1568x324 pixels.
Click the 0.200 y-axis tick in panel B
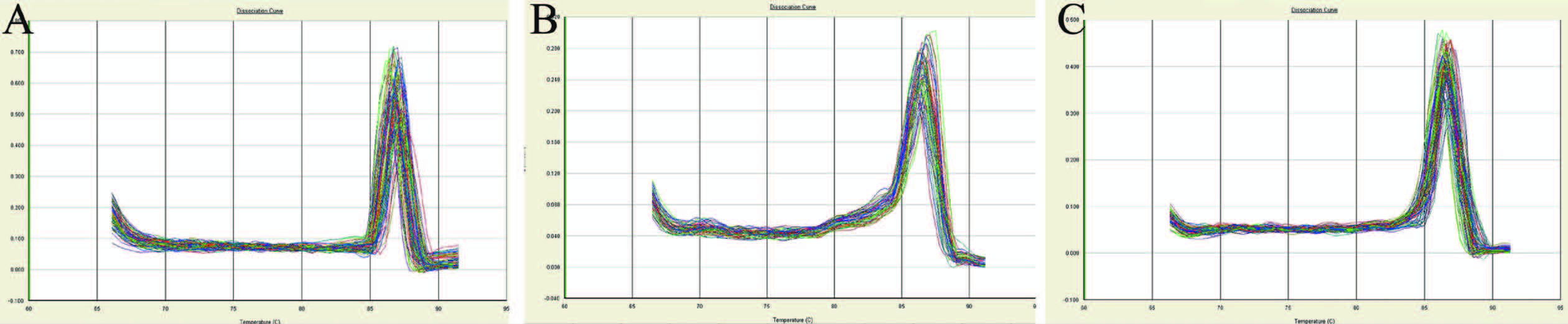click(x=553, y=111)
